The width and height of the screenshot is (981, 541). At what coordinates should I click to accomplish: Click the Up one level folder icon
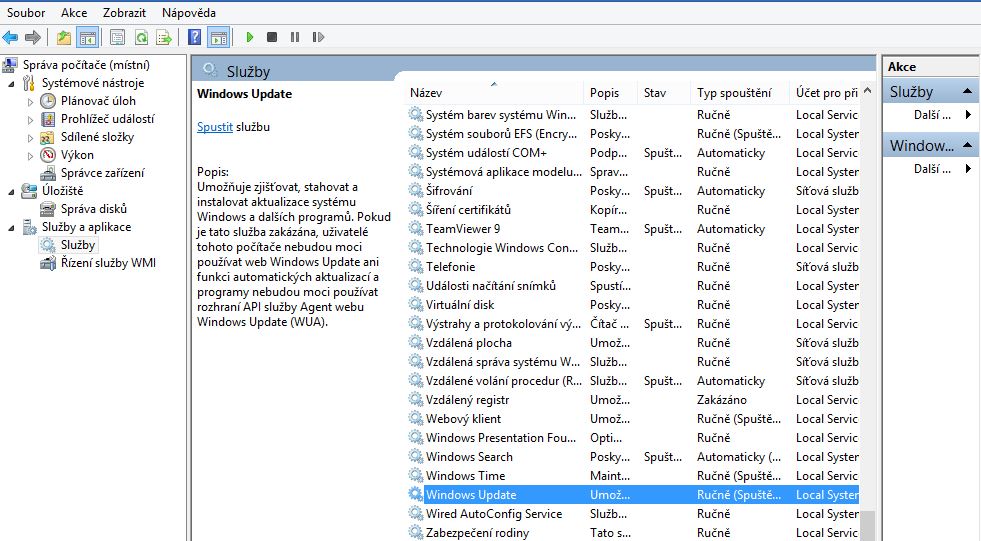coord(64,37)
